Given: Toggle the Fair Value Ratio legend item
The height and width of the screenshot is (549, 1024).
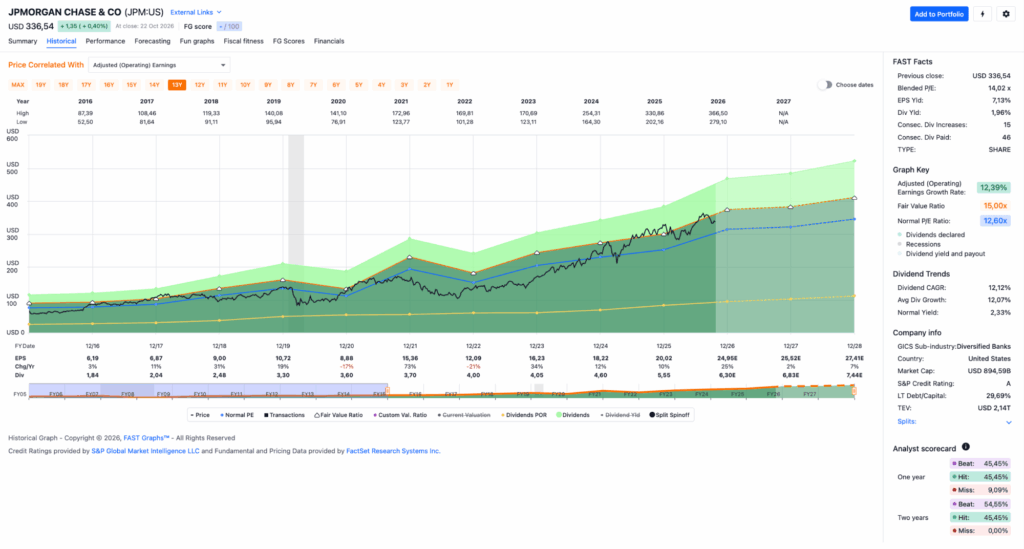Looking at the screenshot, I should coord(338,415).
